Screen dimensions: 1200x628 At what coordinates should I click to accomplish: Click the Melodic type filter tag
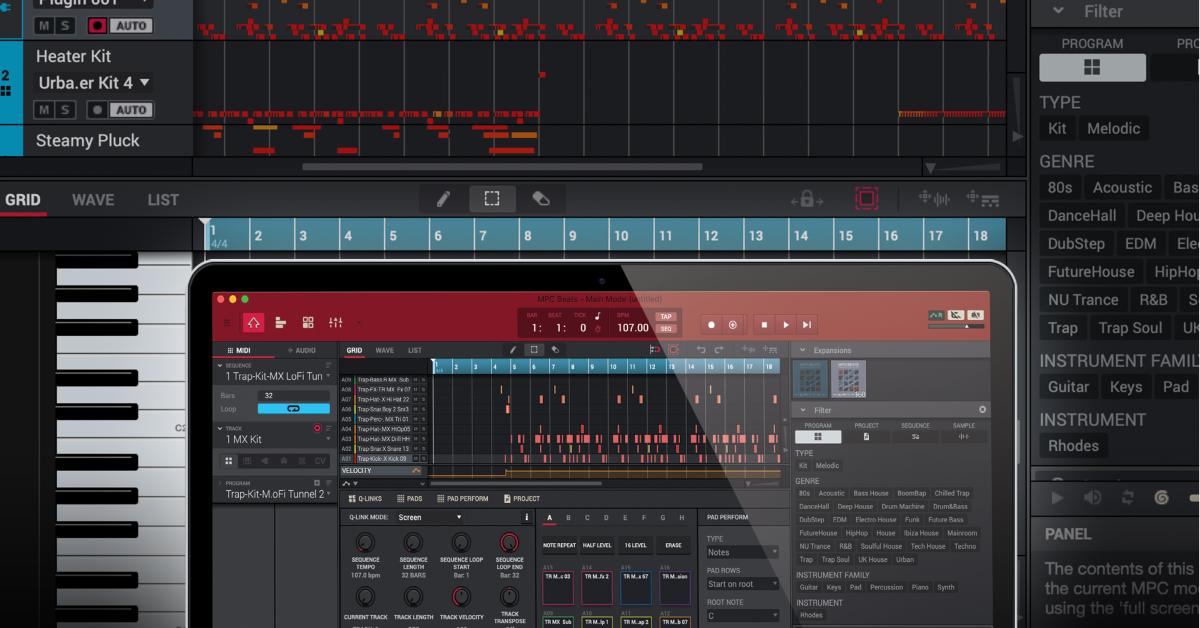(1113, 128)
